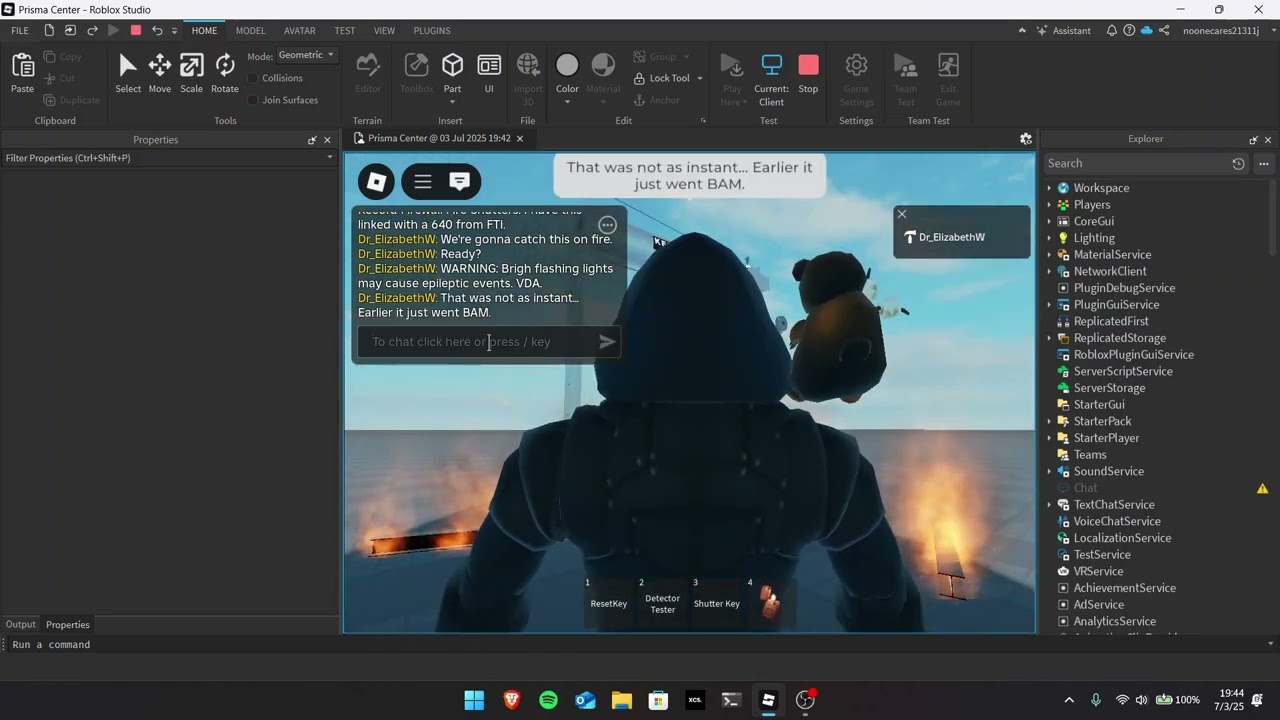Switch to the PLUGINS ribbon tab
Viewport: 1280px width, 720px height.
click(432, 30)
